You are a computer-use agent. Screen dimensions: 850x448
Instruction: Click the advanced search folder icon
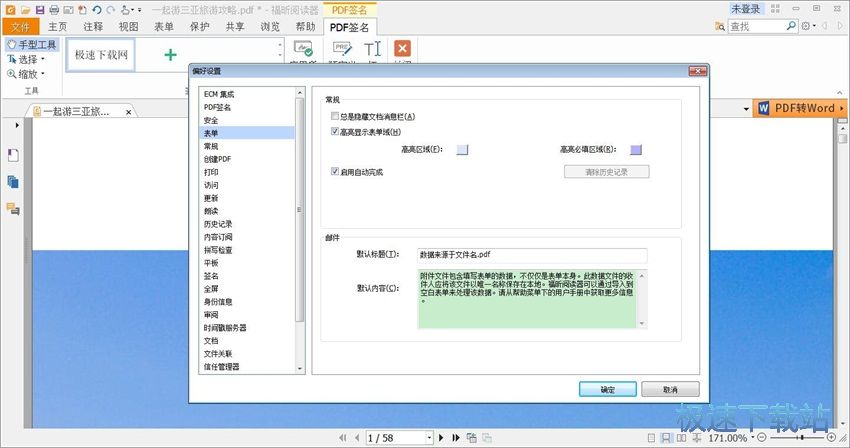[x=720, y=26]
